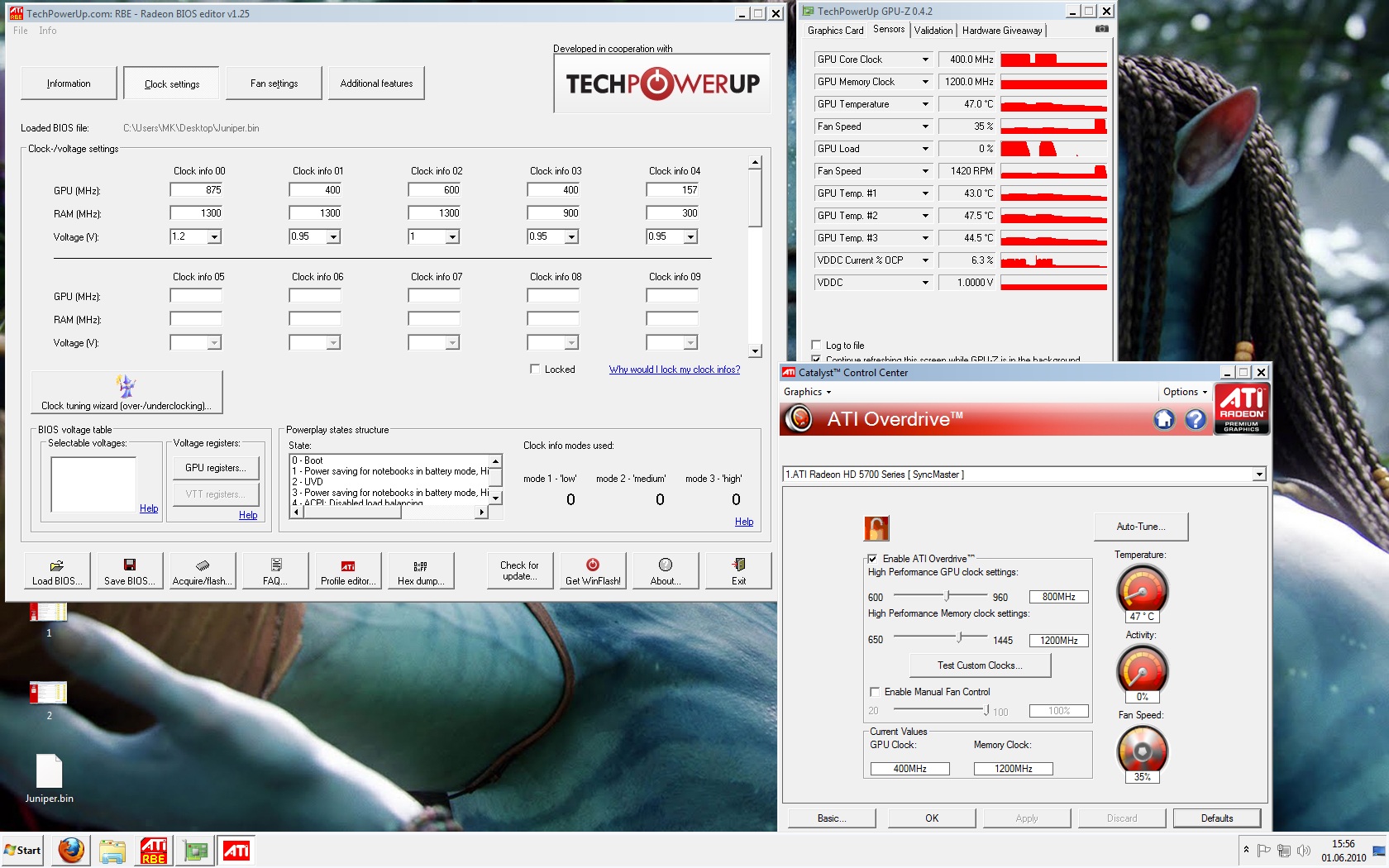Open Windows Explorer folder taskbar icon

click(x=112, y=850)
